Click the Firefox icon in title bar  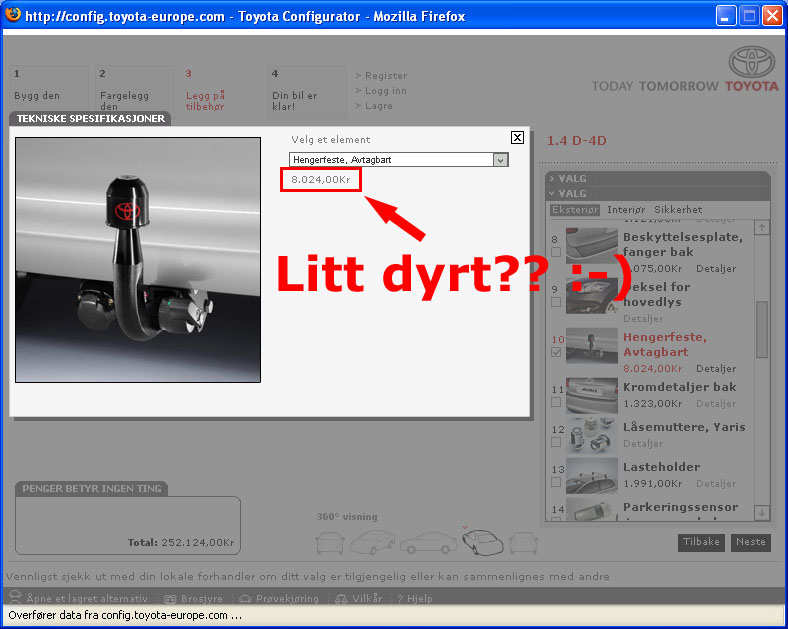pos(13,15)
